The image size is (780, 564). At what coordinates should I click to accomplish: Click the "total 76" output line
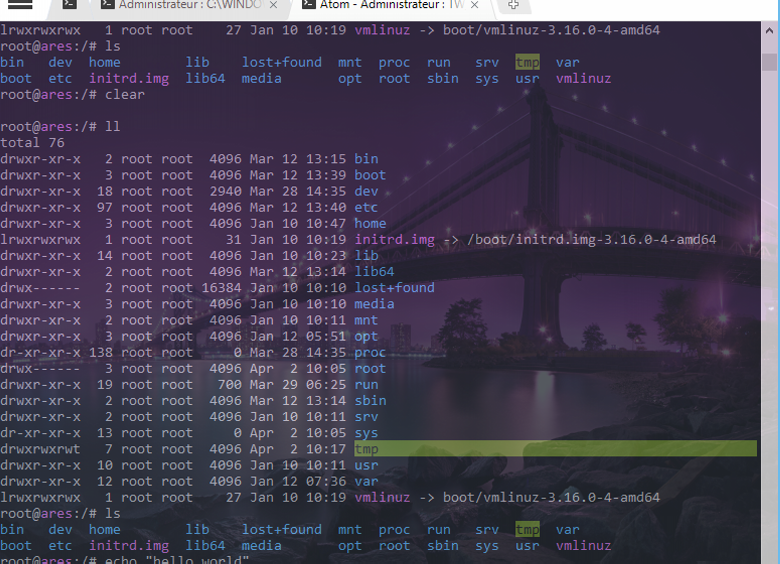[x=32, y=143]
